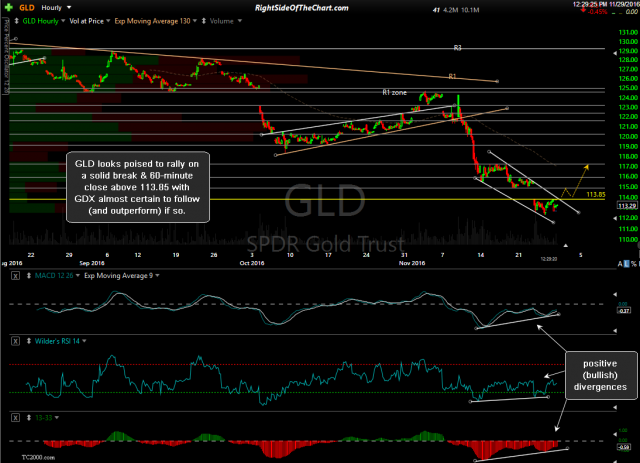Click the move handle beside Volume
640x463 pixels.
204,21
